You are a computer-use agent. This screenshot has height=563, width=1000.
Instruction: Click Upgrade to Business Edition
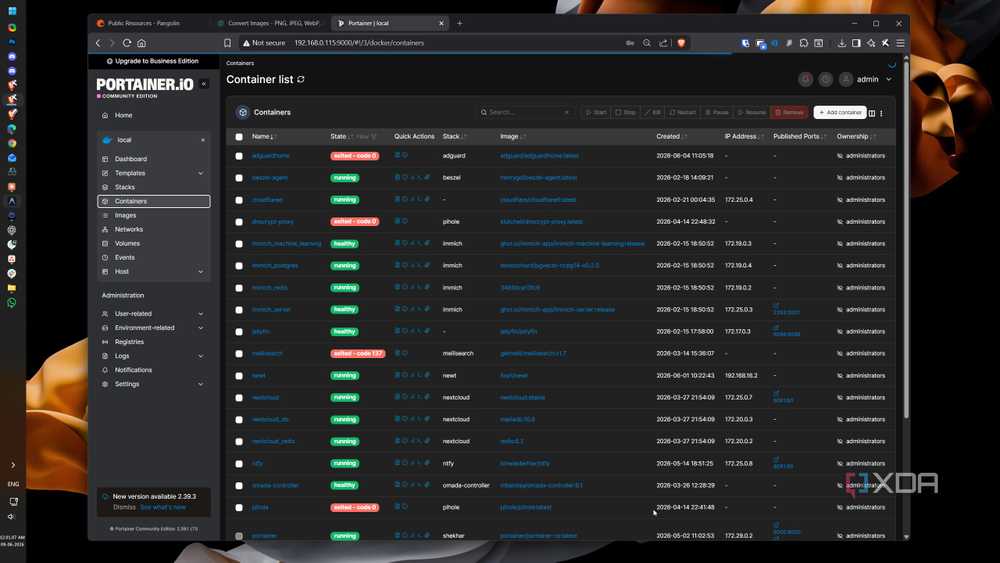(x=152, y=61)
